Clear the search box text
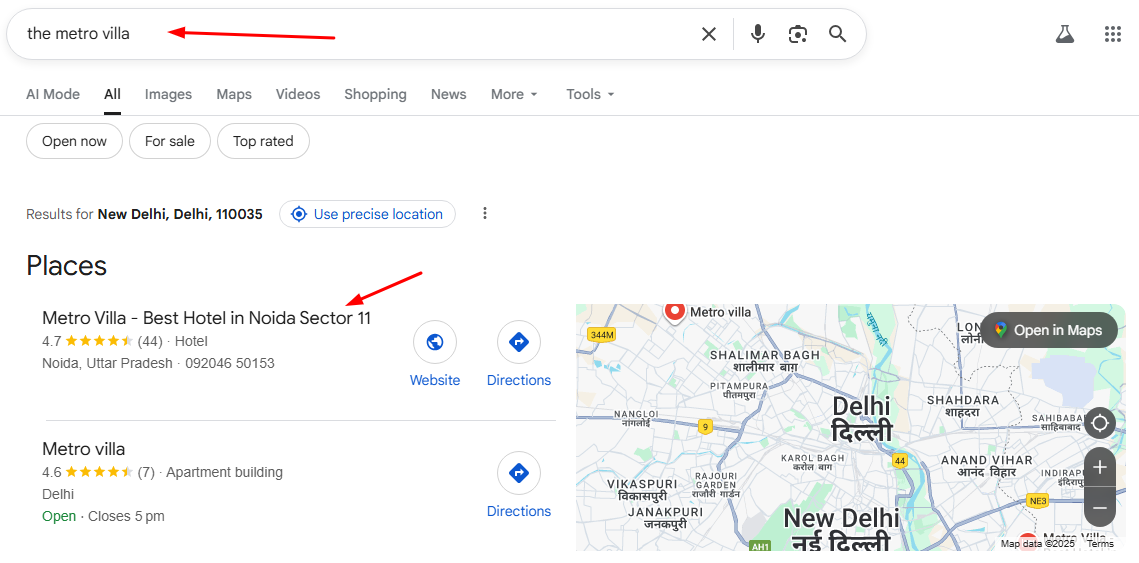1139x563 pixels. 709,34
